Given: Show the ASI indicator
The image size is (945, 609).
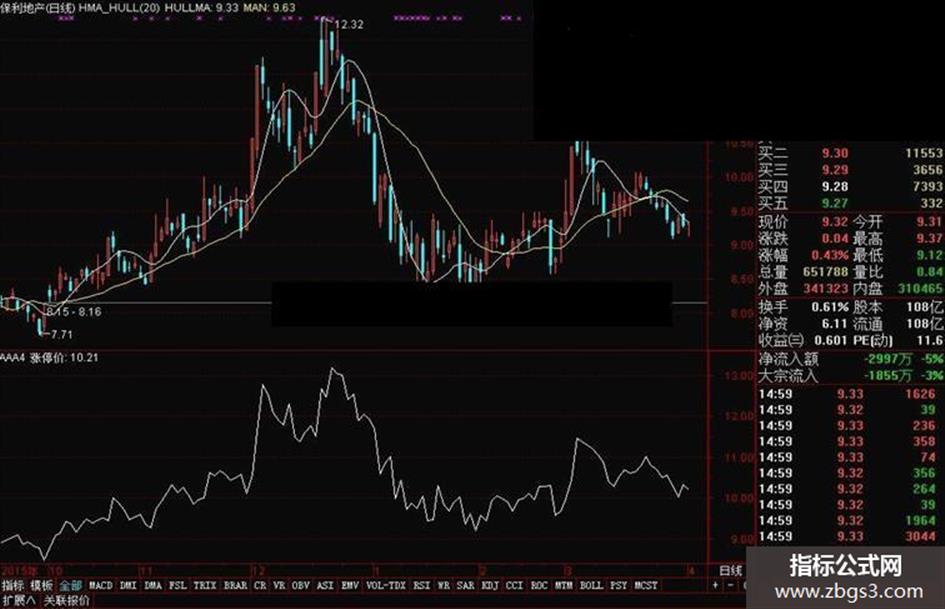Looking at the screenshot, I should pos(325,585).
